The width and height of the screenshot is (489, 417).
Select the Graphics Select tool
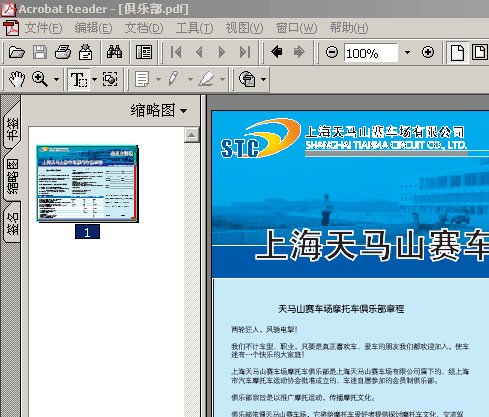[x=110, y=79]
